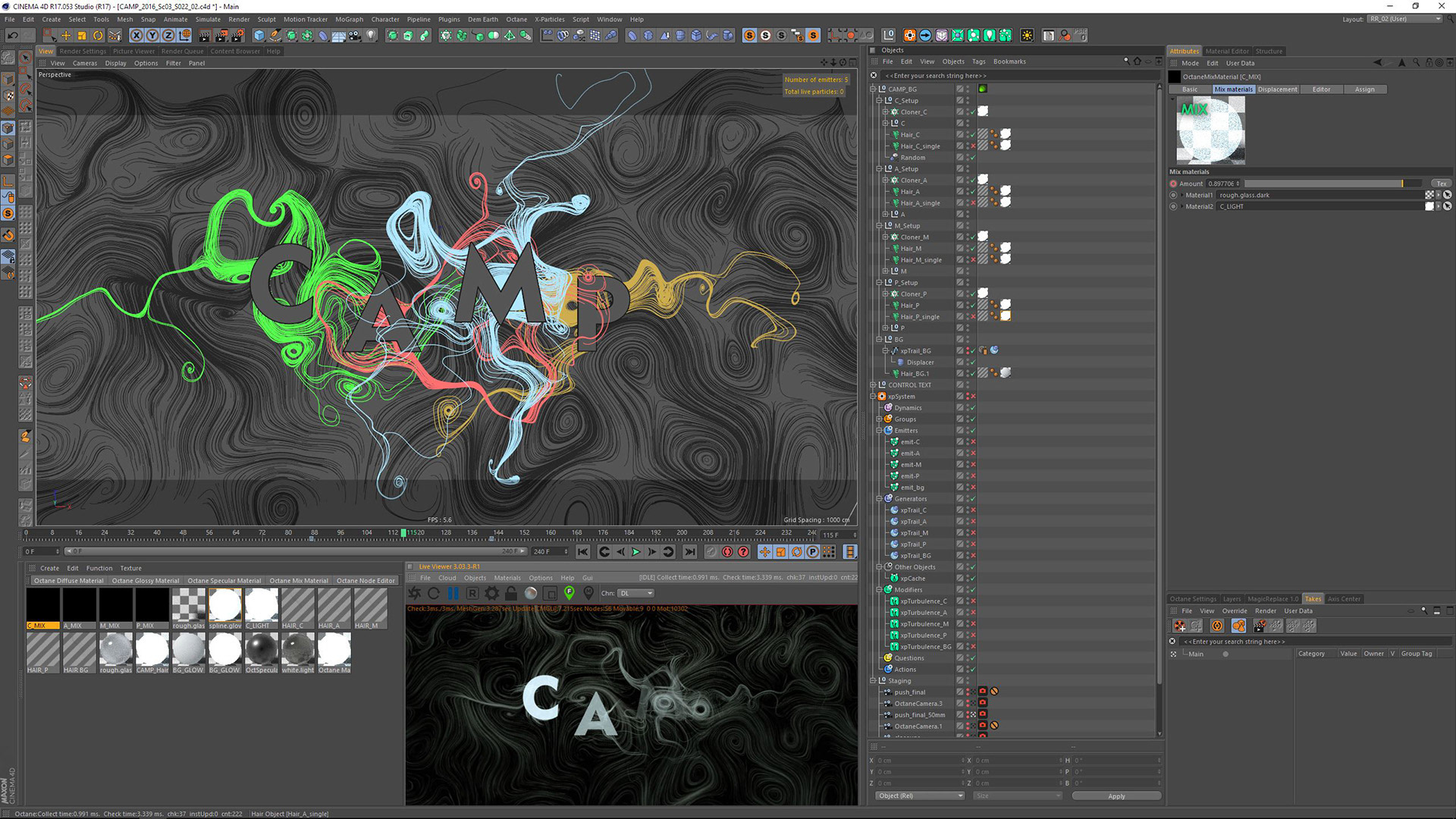The image size is (1456, 819).
Task: Collapse the Emitters group
Action: [879, 430]
